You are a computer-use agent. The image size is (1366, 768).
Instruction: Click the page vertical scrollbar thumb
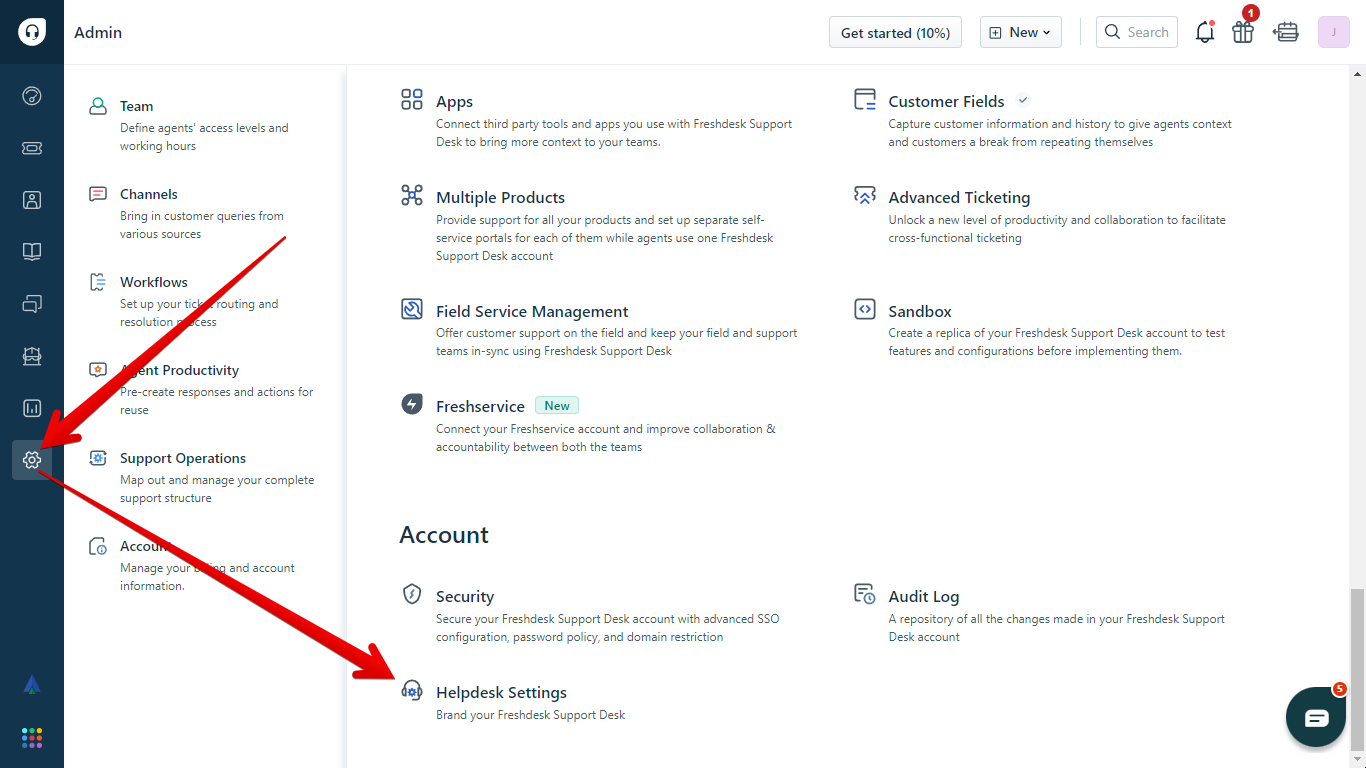(x=1357, y=668)
